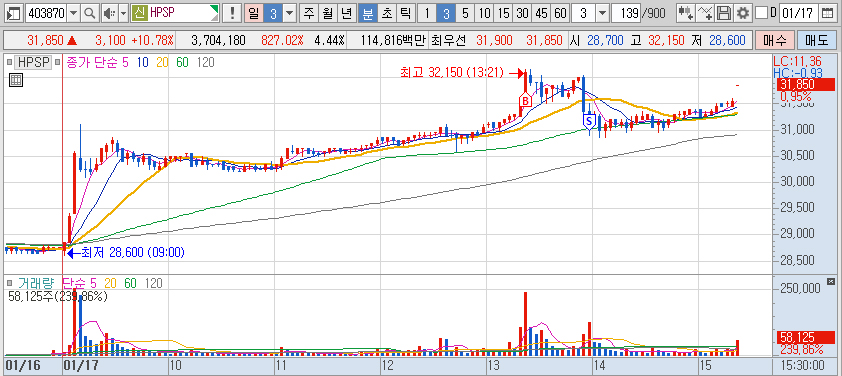Close the volume panel with its x button
The width and height of the screenshot is (842, 376).
point(831,281)
